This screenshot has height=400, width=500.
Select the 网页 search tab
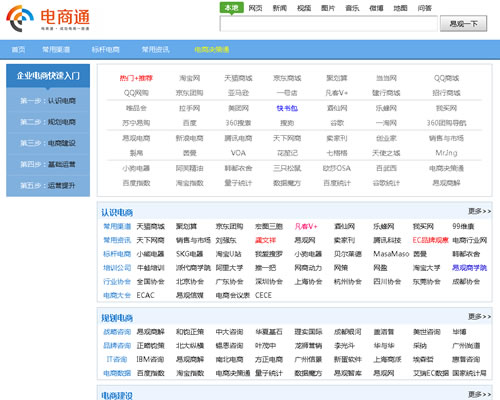pos(255,8)
